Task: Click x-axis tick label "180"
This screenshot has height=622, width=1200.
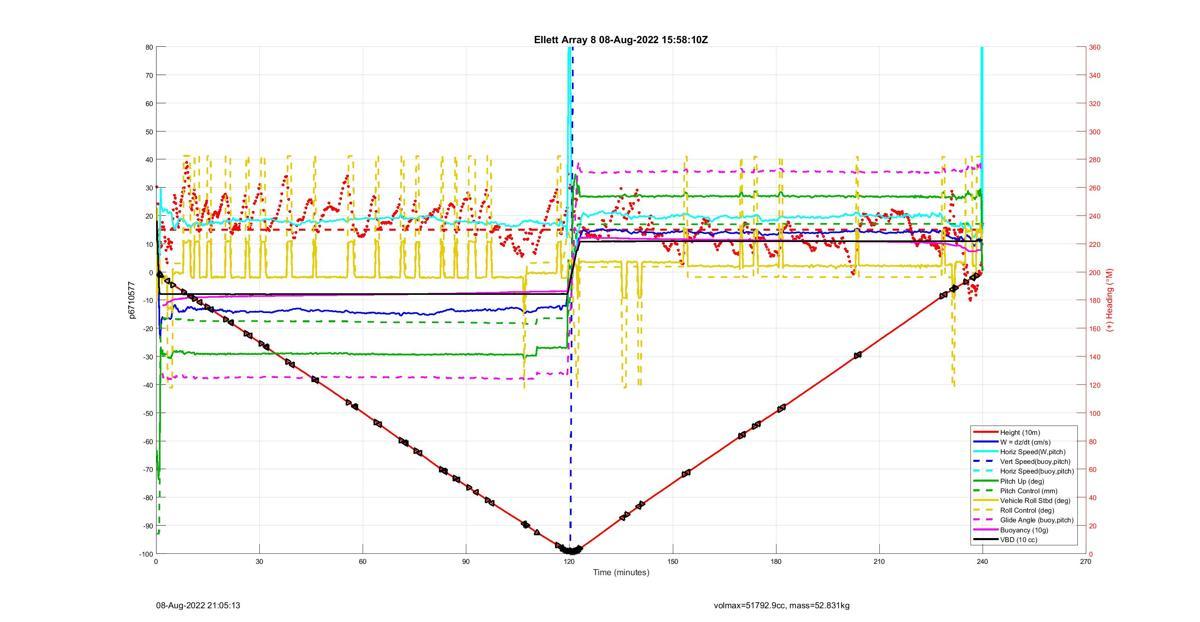Action: point(776,562)
